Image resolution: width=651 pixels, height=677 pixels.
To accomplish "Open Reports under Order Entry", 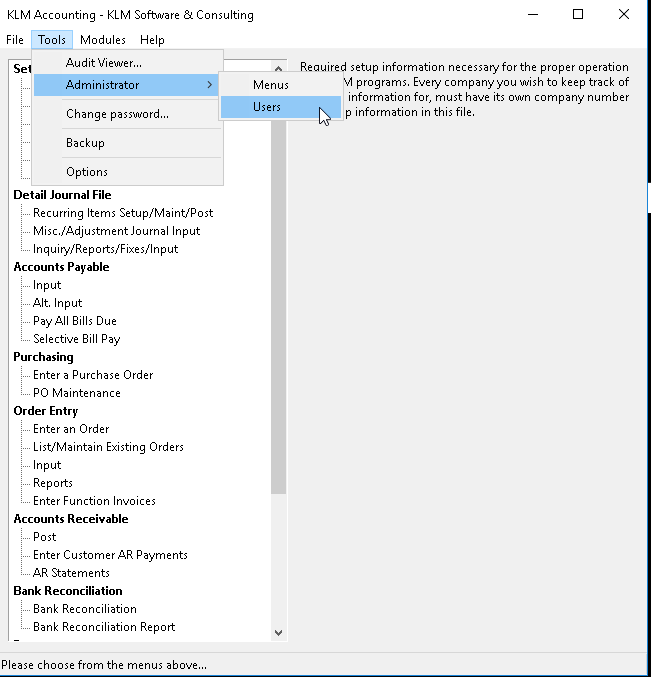I will click(x=53, y=483).
